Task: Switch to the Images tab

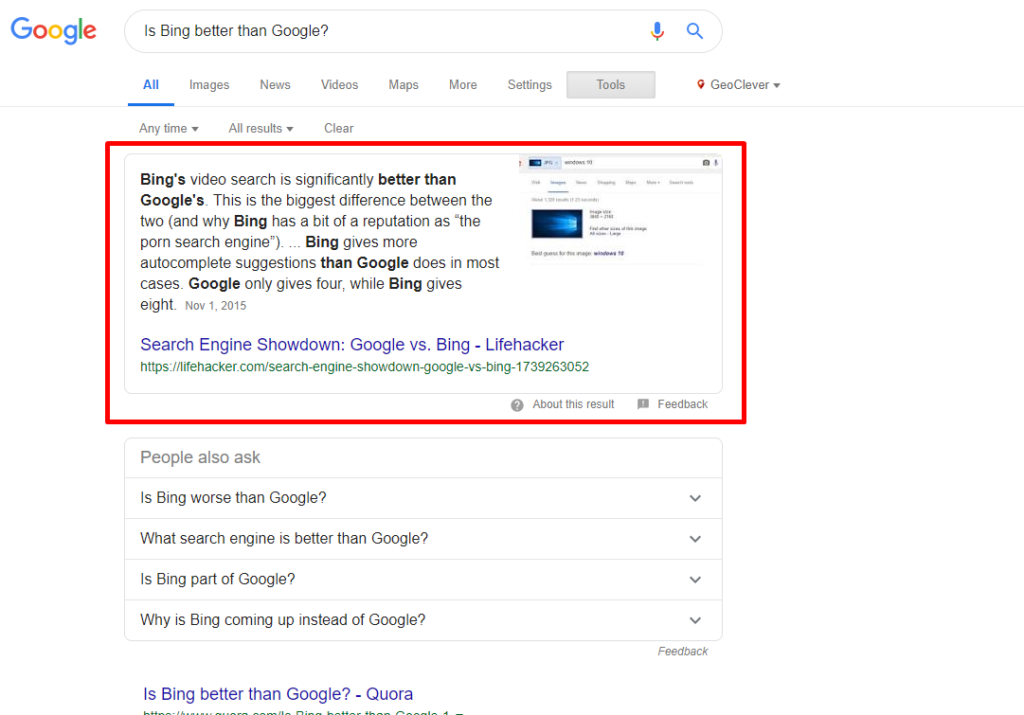Action: pos(209,85)
